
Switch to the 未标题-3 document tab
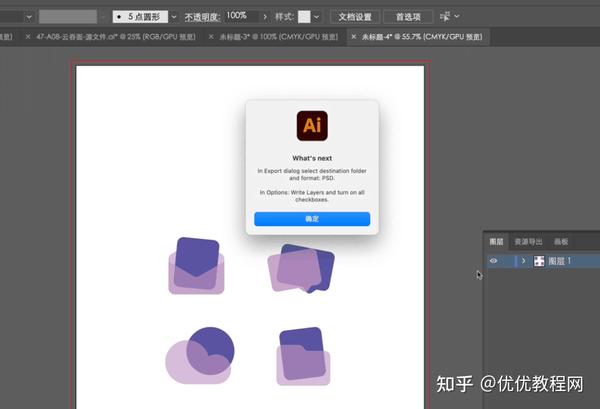279,37
